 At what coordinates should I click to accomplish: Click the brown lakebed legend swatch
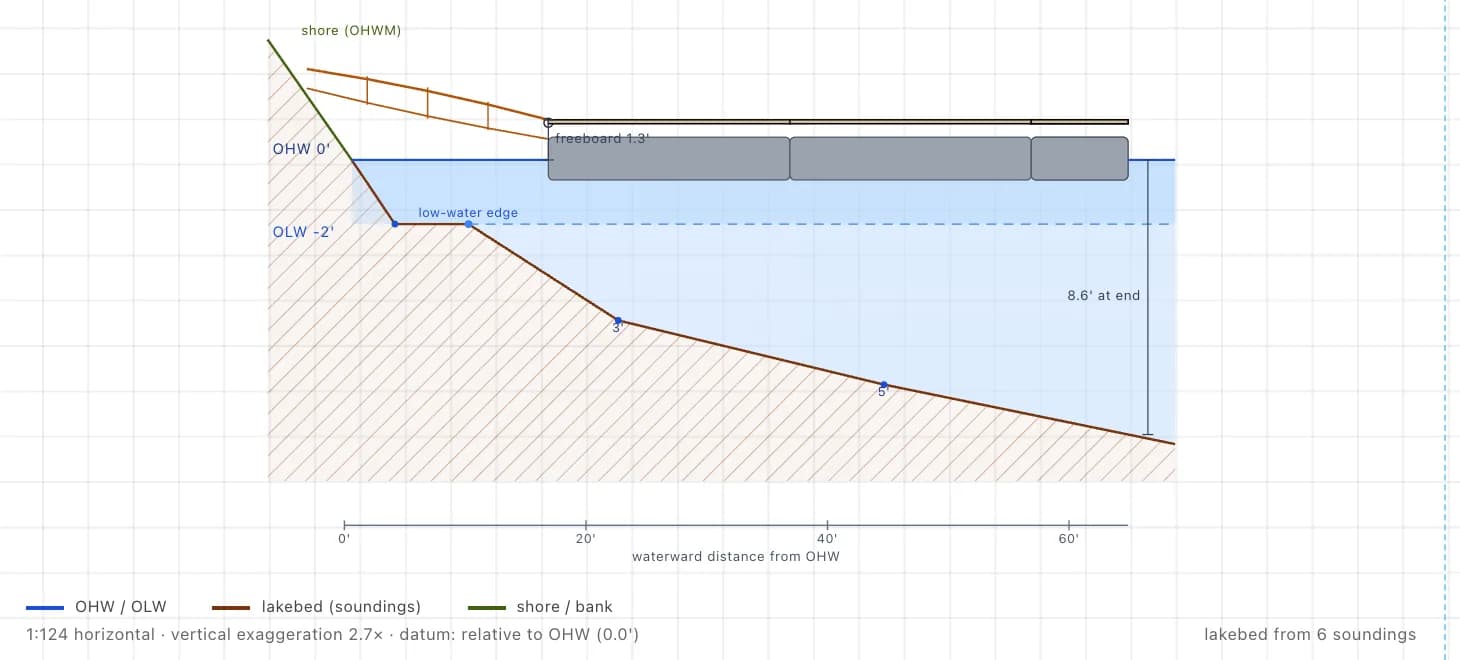pos(231,607)
